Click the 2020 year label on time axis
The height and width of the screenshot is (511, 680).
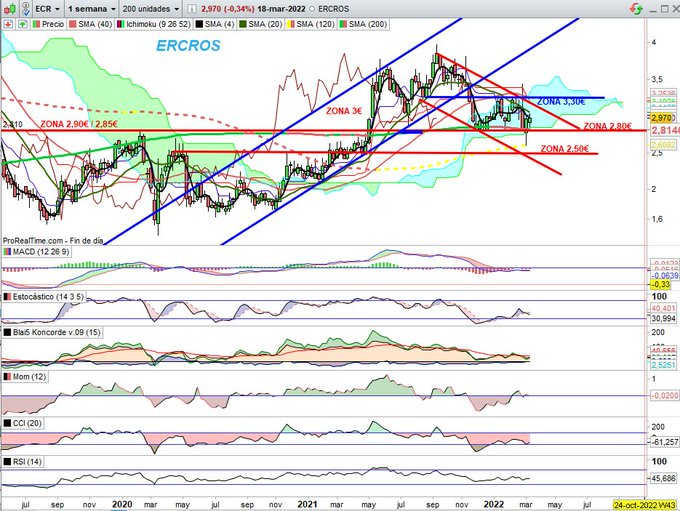(122, 504)
